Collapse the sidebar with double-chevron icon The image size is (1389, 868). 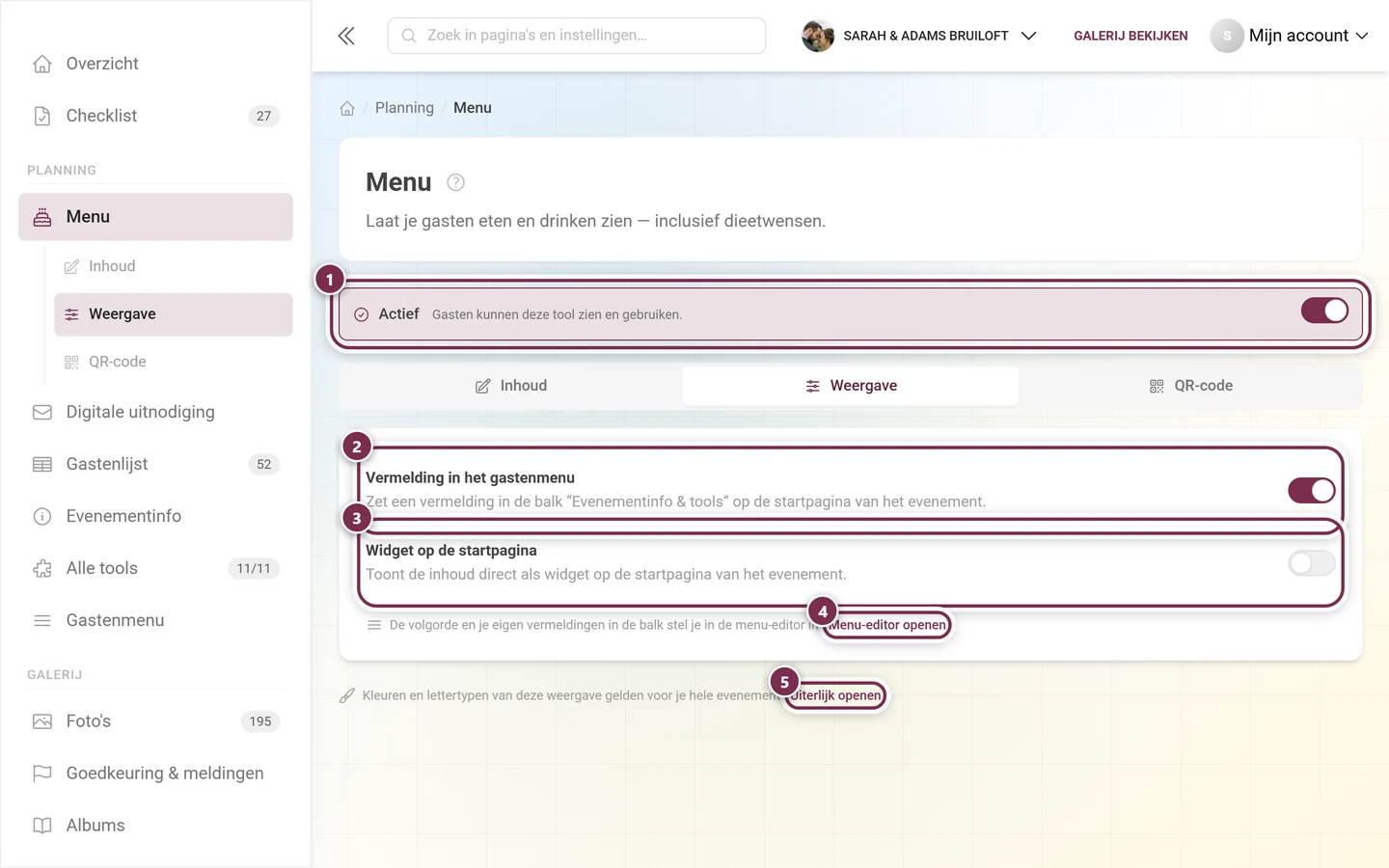tap(346, 36)
